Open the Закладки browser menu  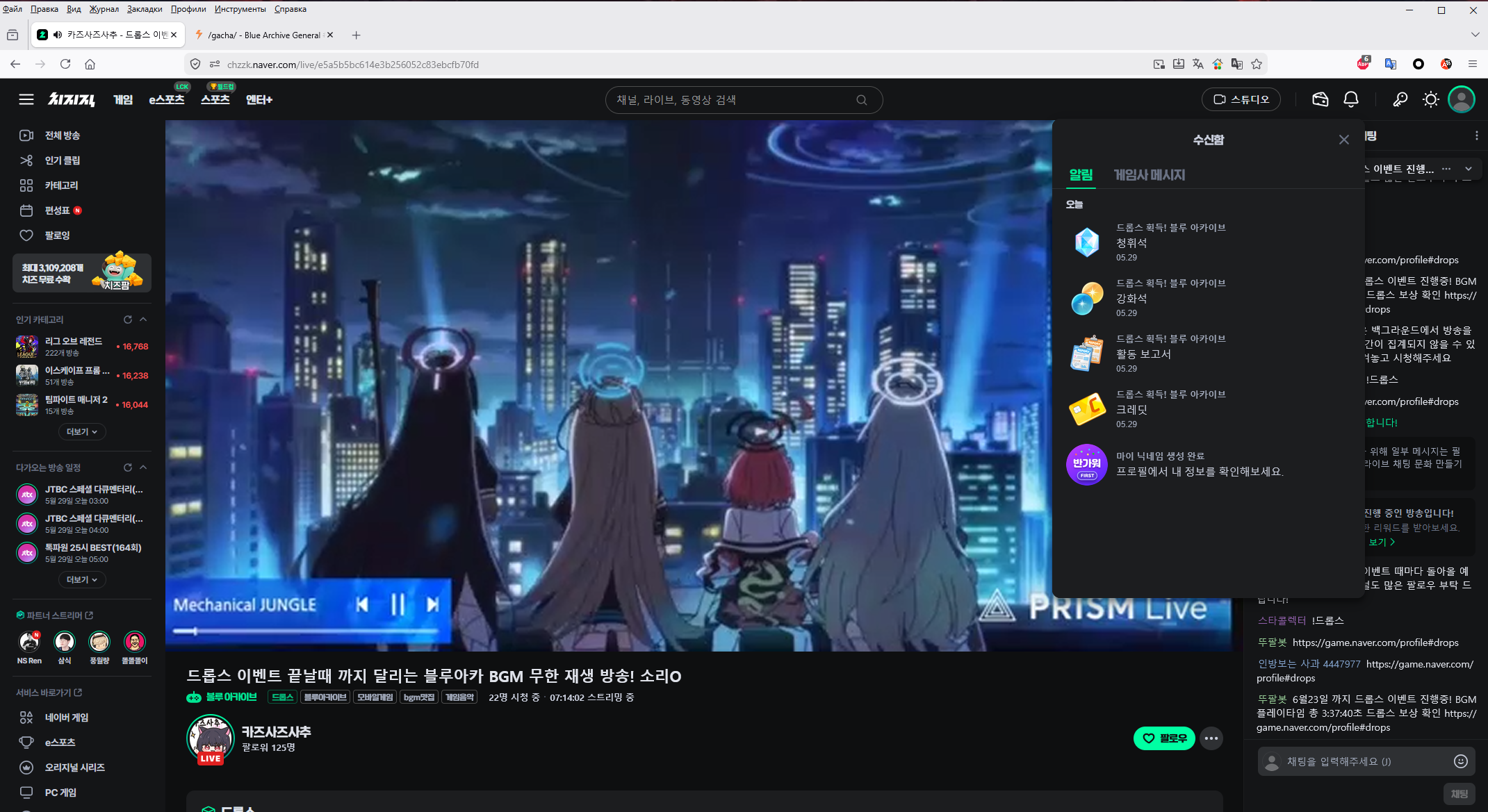coord(145,9)
